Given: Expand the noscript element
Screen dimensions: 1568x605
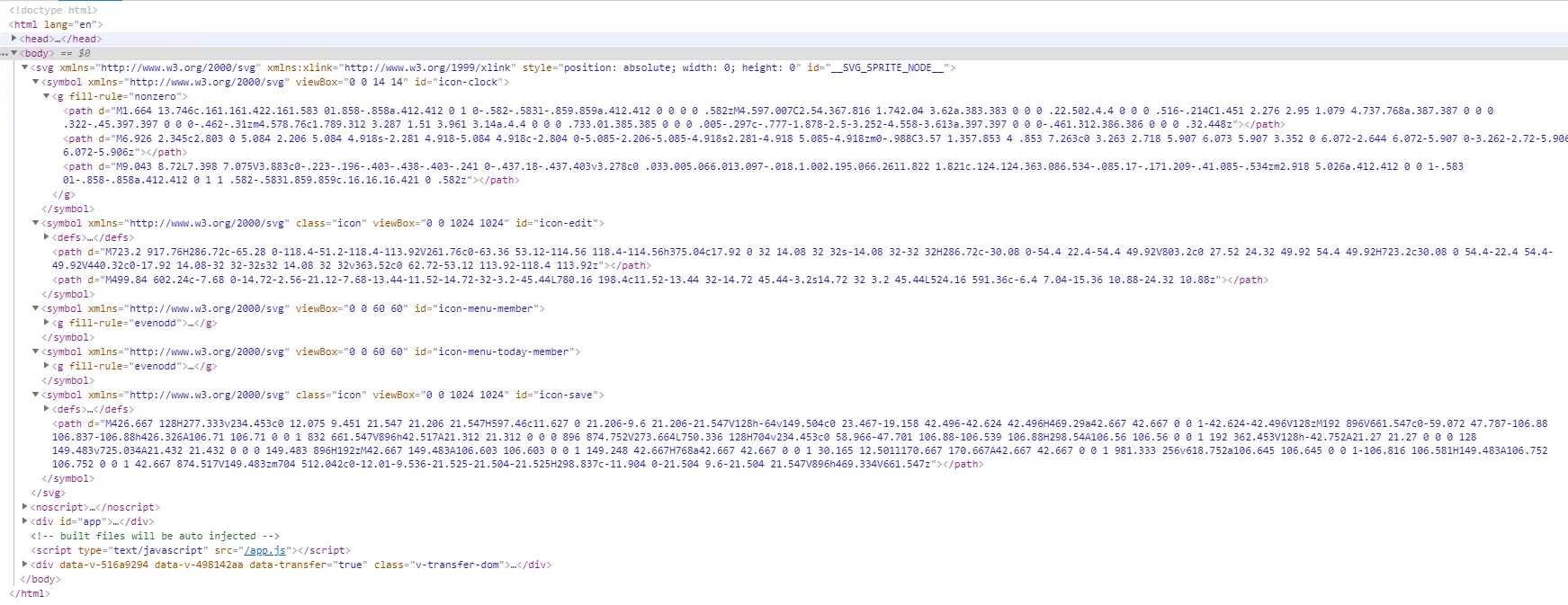Looking at the screenshot, I should [24, 507].
